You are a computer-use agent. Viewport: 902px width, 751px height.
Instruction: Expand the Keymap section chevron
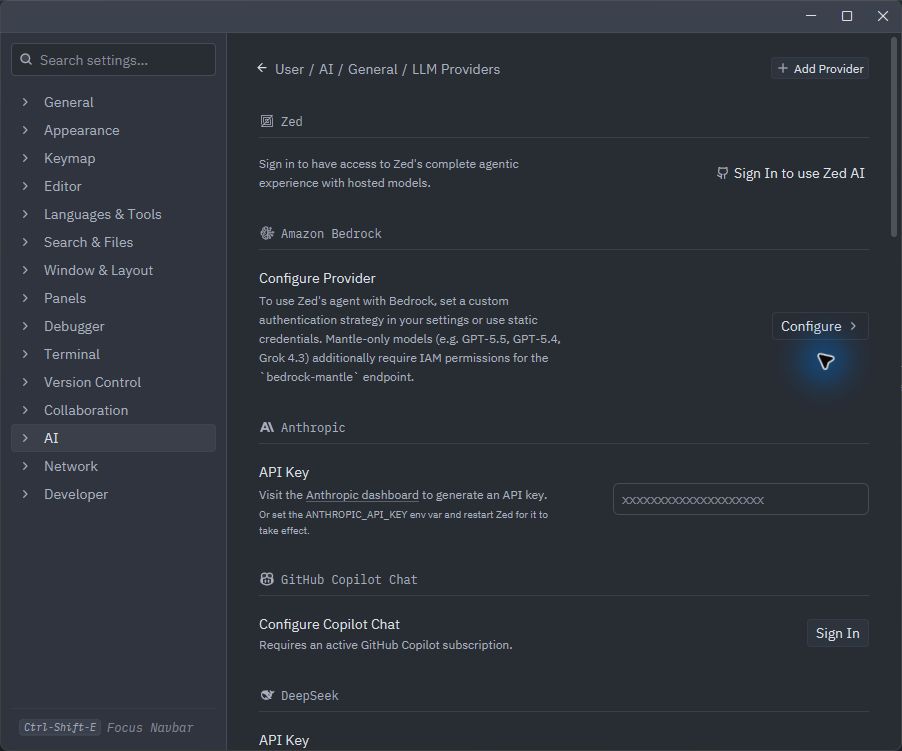point(25,158)
